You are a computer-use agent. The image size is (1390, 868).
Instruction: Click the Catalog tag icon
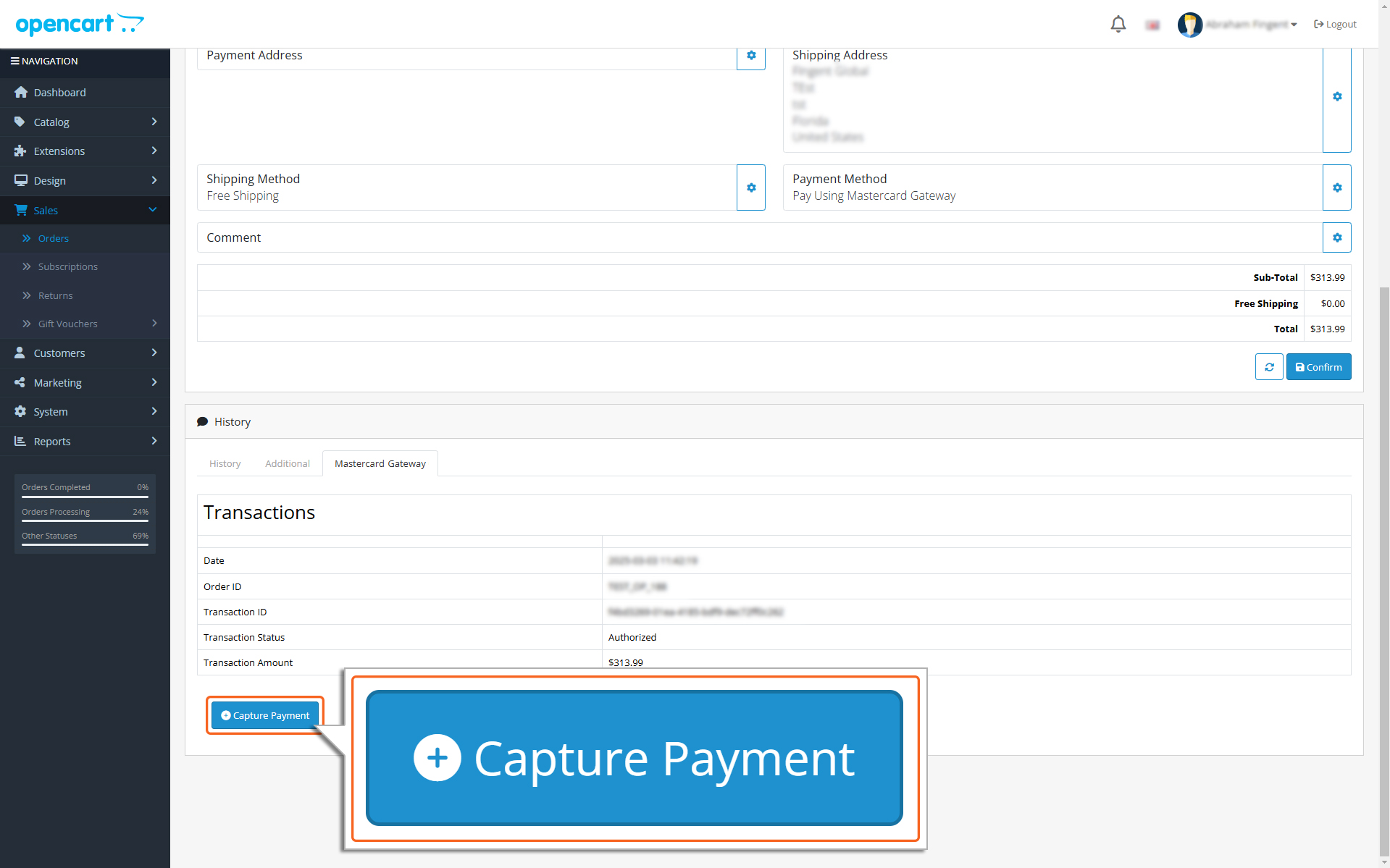tap(20, 122)
